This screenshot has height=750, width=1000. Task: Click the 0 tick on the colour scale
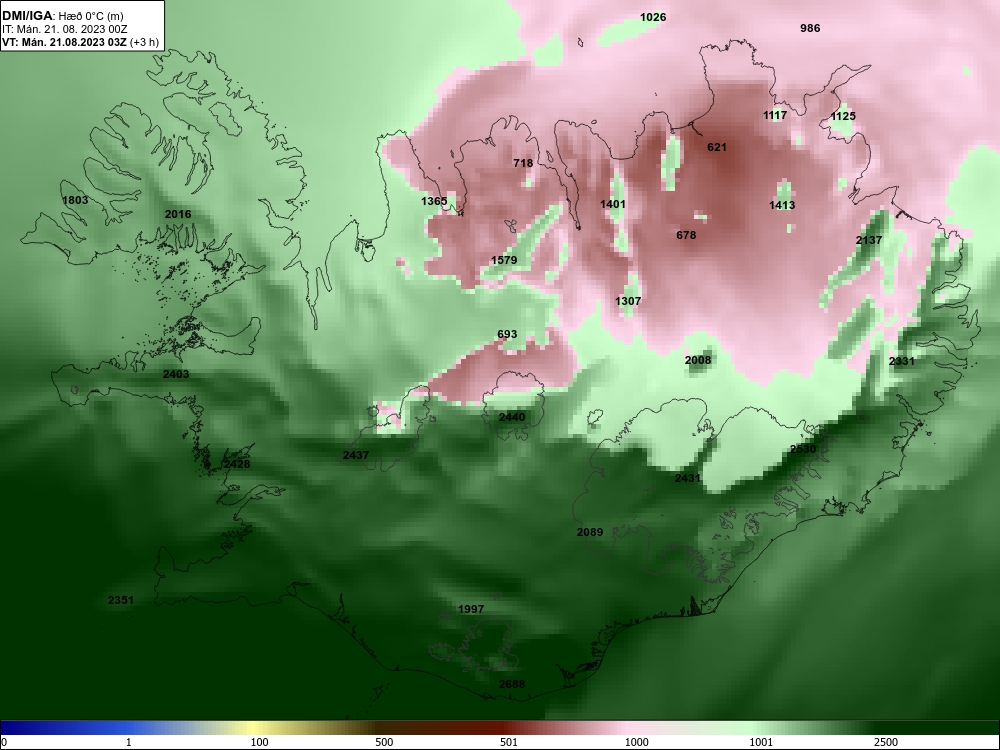pos(4,742)
